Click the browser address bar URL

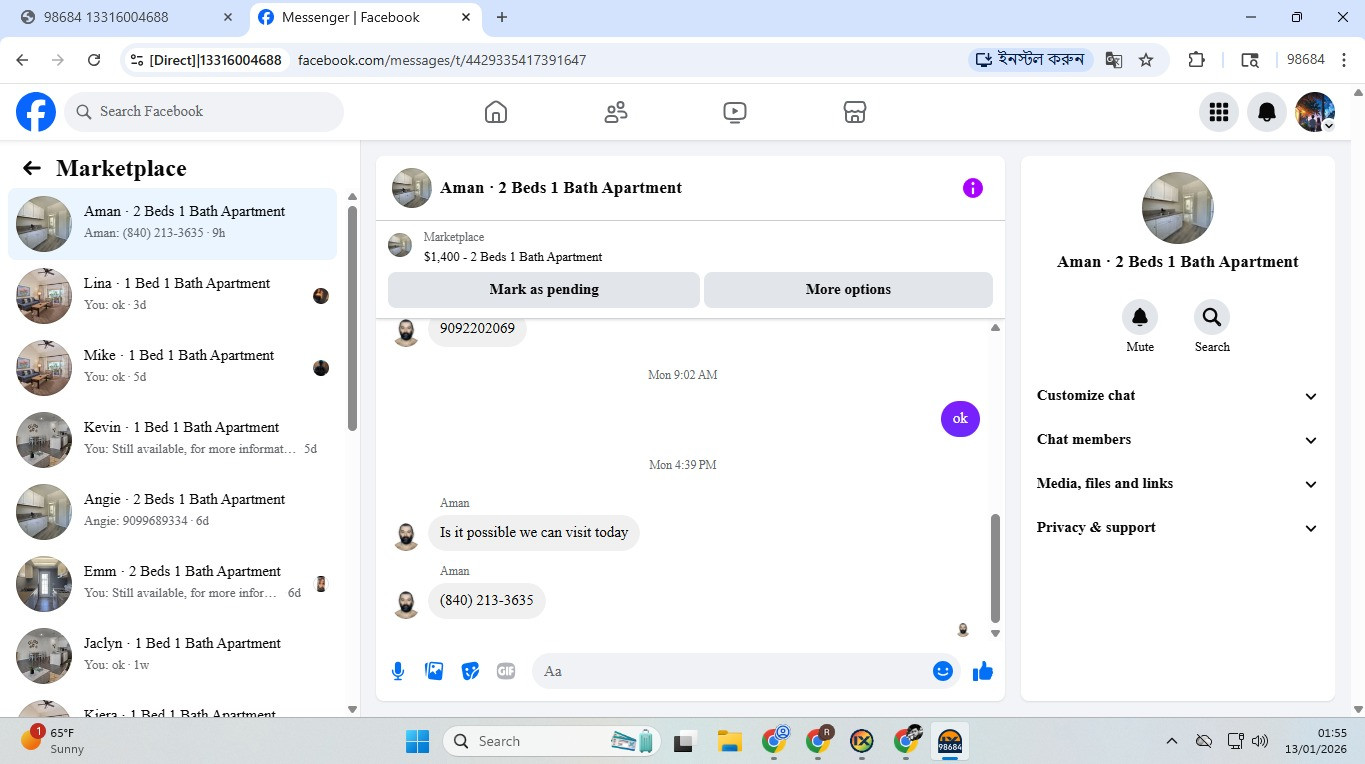coord(442,60)
